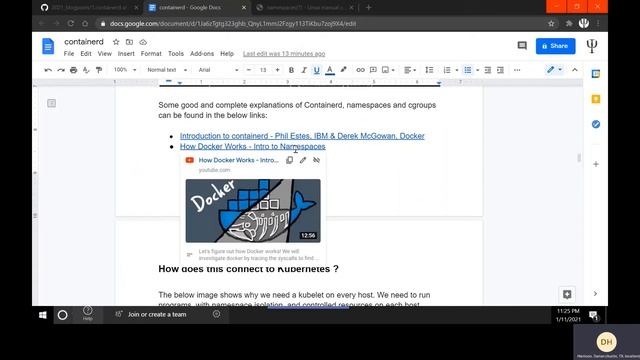This screenshot has width=640, height=360.
Task: Show the document outline icon
Action: [51, 103]
